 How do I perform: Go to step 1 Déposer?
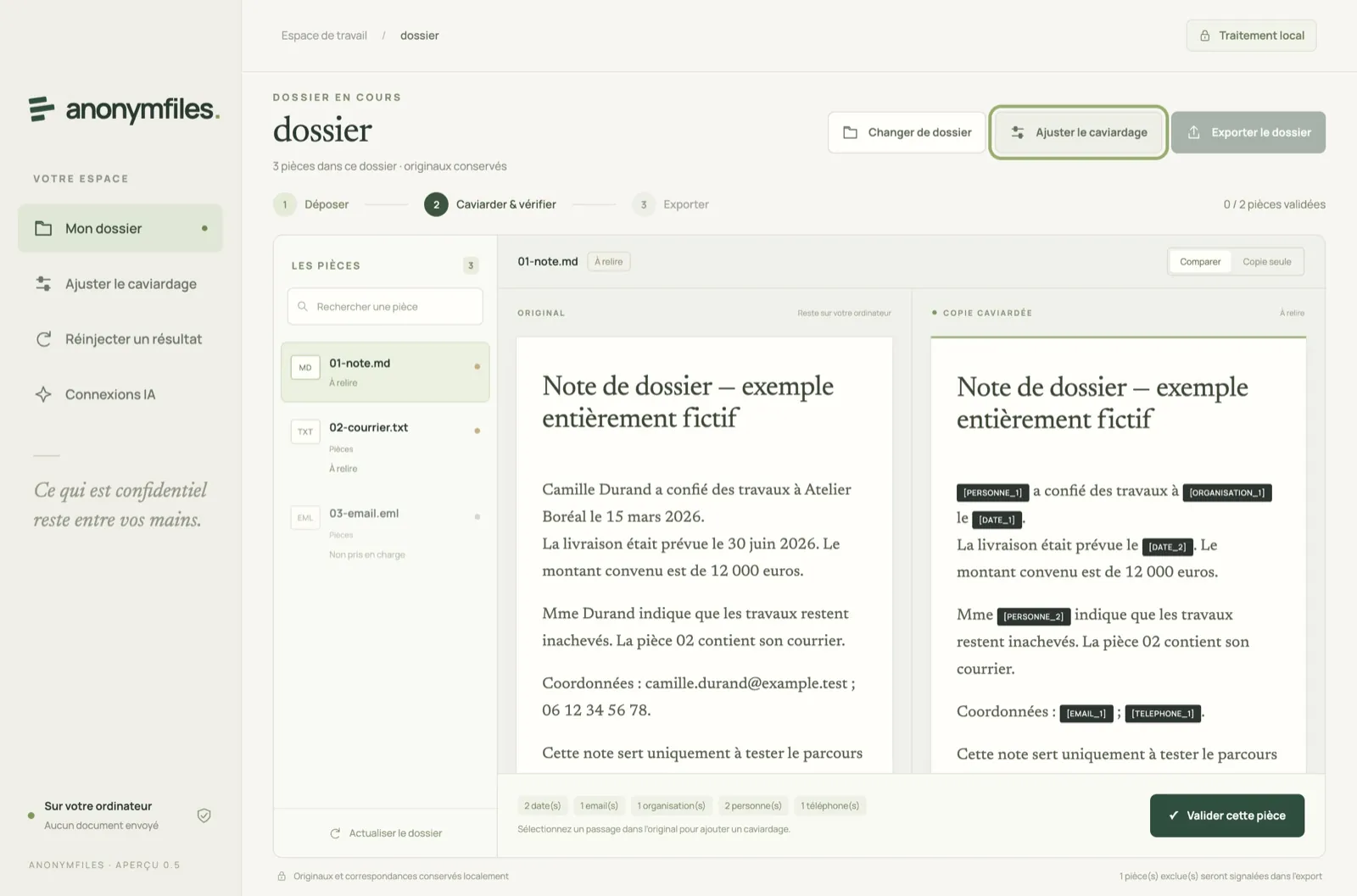pos(311,204)
